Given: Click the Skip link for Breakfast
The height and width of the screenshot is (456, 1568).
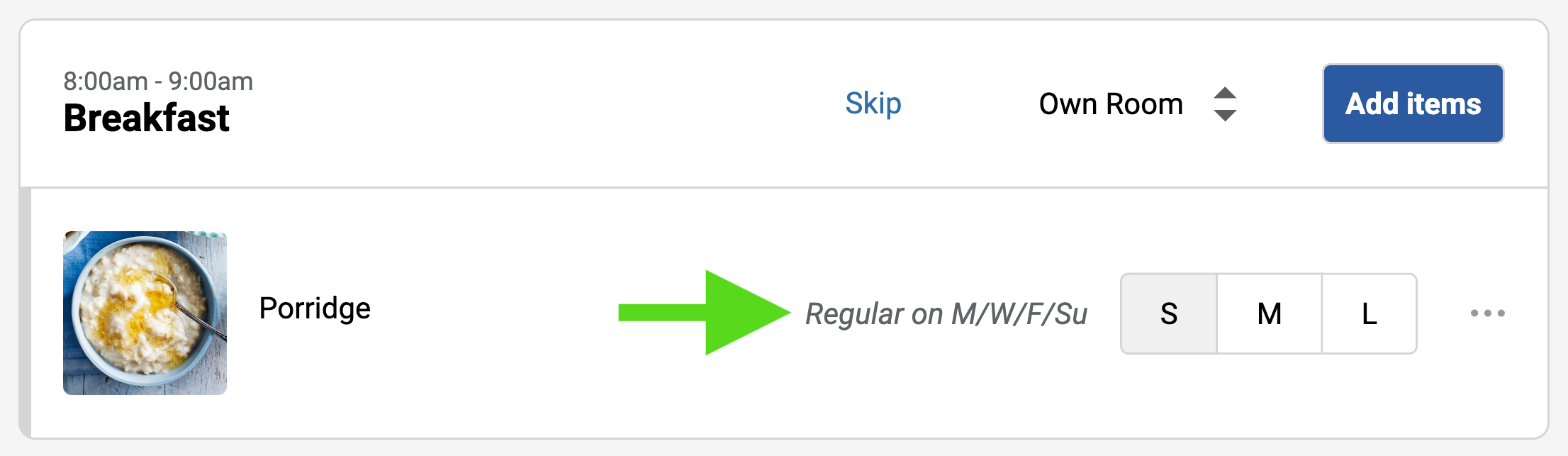Looking at the screenshot, I should pyautogui.click(x=873, y=104).
